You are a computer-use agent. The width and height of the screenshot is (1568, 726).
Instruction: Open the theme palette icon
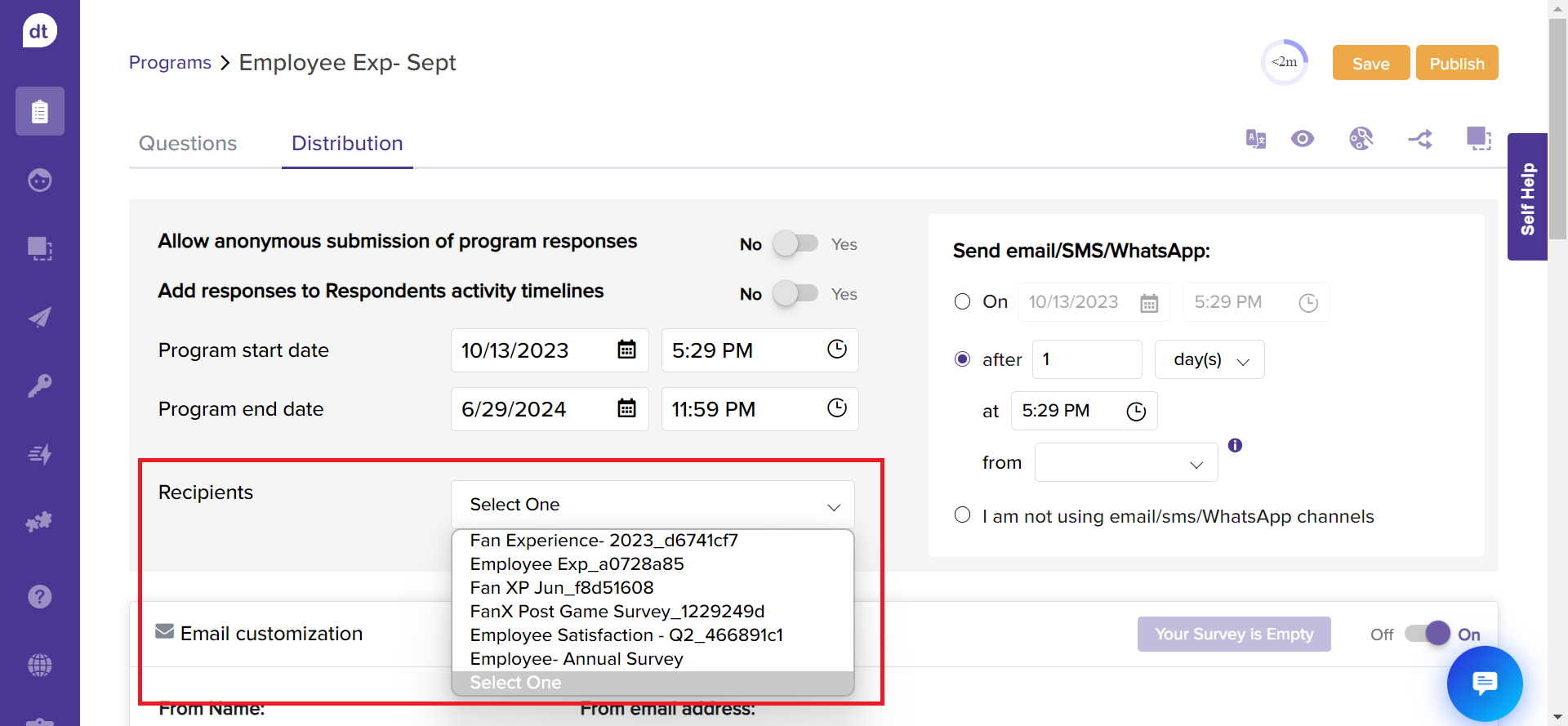point(1361,139)
